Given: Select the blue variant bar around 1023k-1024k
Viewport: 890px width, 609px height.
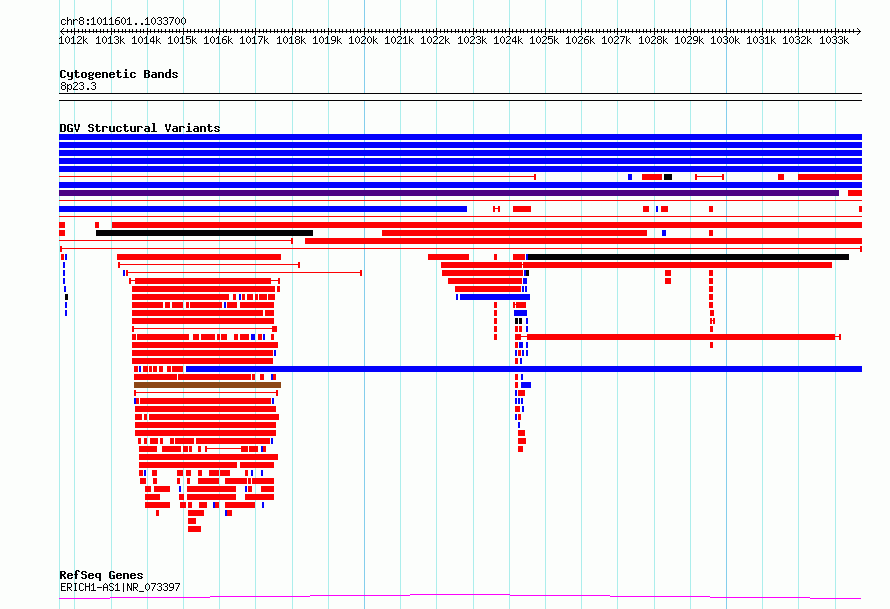Looking at the screenshot, I should click(x=495, y=297).
